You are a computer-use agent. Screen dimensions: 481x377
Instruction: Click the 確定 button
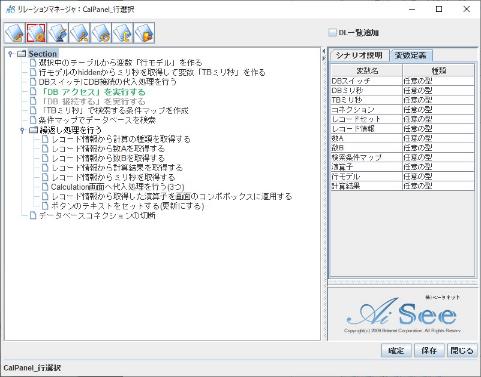click(x=396, y=351)
